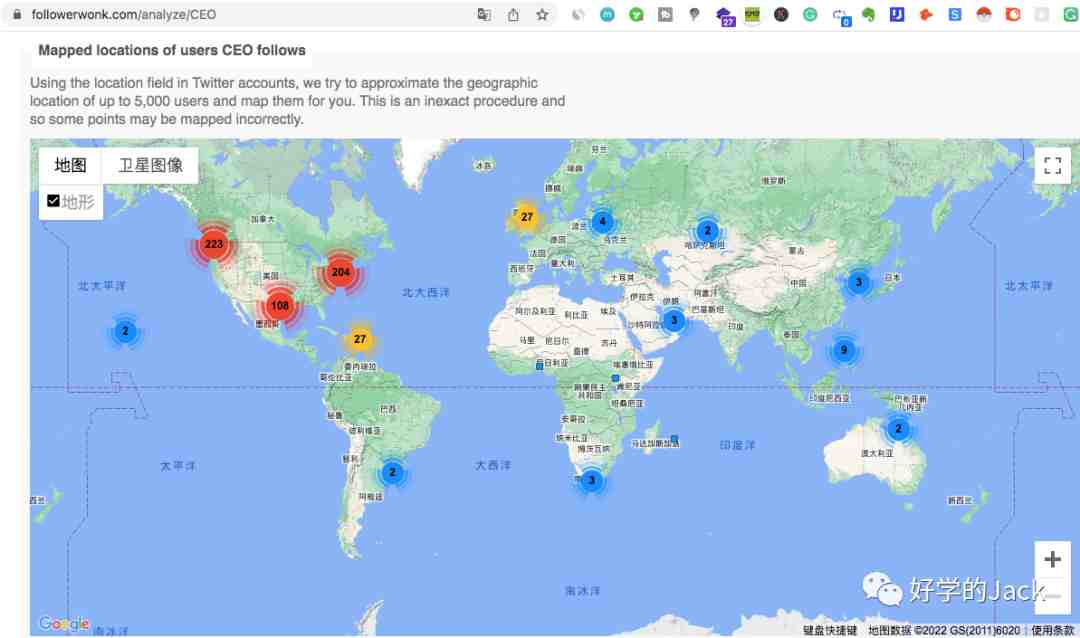The width and height of the screenshot is (1080, 638).
Task: Click the 键盘快捷键 shortcuts button
Action: [x=829, y=630]
